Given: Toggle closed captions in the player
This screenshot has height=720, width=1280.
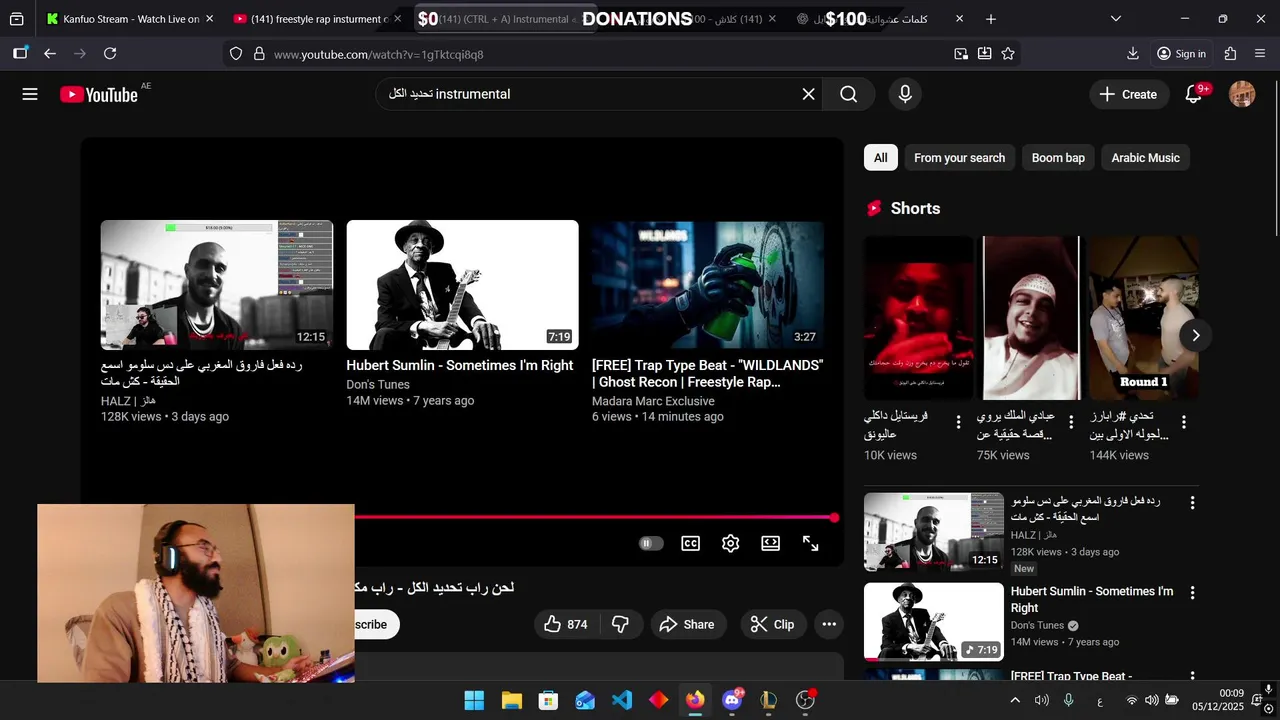Looking at the screenshot, I should click(690, 543).
